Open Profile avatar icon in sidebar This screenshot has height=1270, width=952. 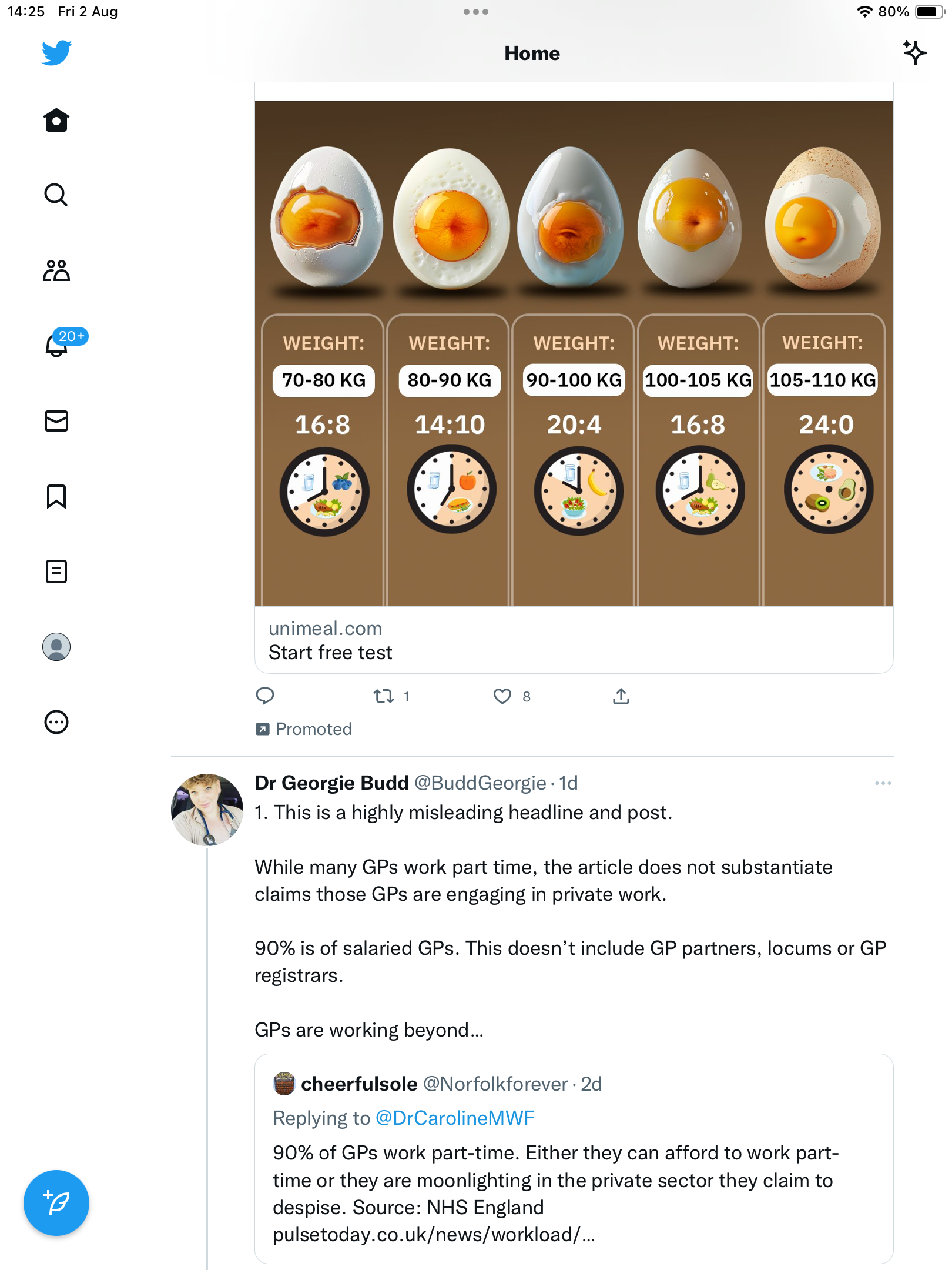pyautogui.click(x=56, y=647)
